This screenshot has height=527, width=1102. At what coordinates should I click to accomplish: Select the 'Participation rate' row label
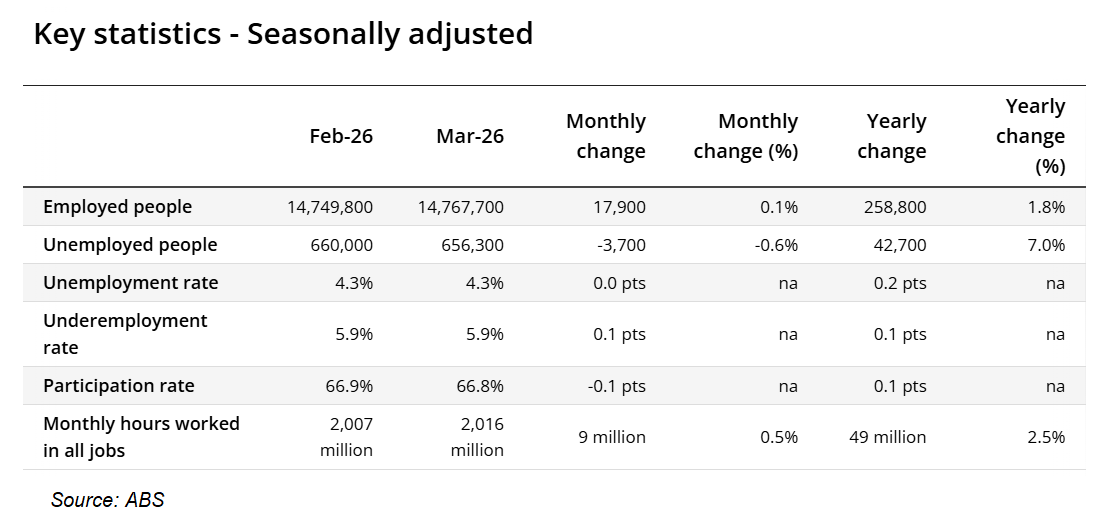pos(119,386)
